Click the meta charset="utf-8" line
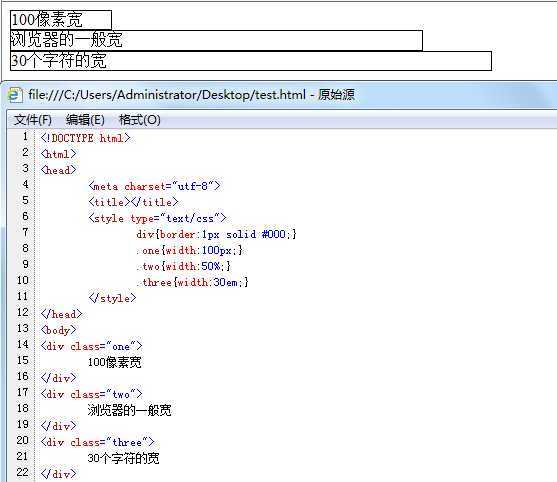557x482 pixels. coord(155,186)
